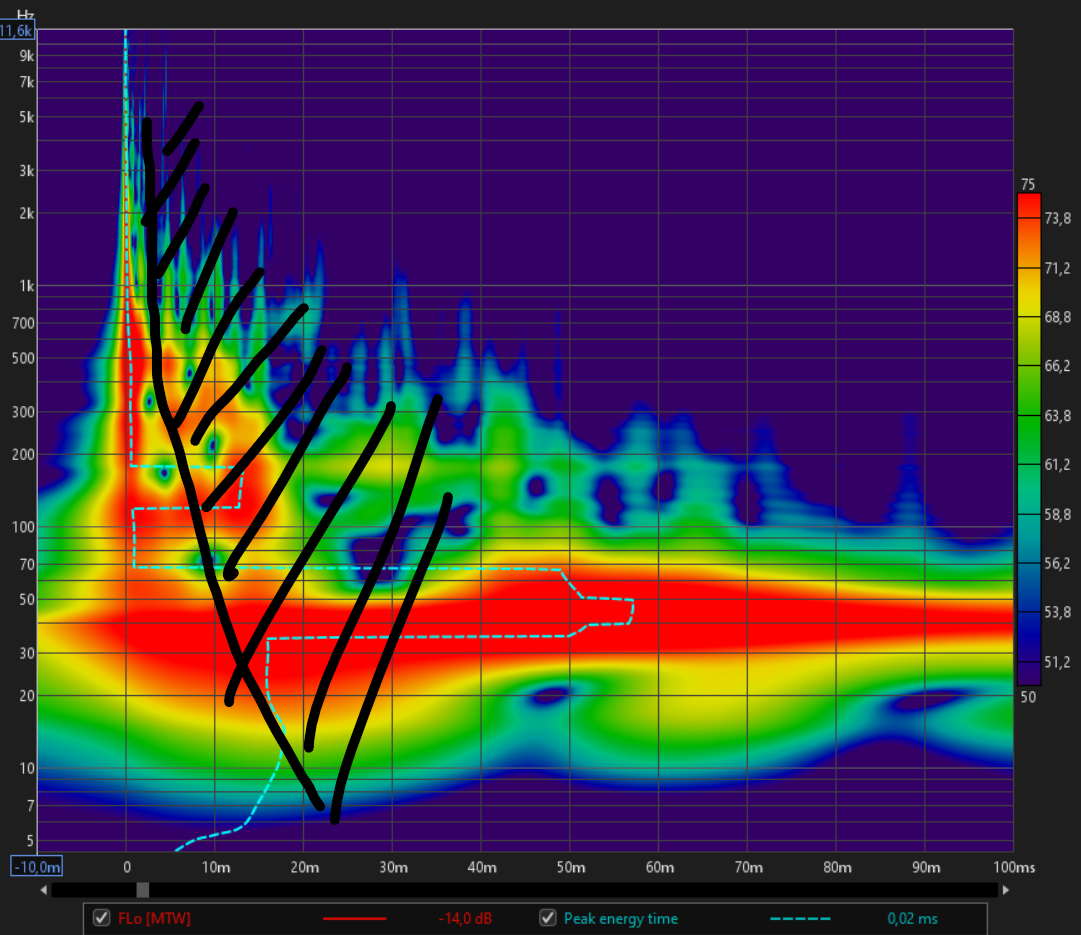Toggle the Peak energy time checkbox
The height and width of the screenshot is (935, 1081).
click(x=548, y=918)
